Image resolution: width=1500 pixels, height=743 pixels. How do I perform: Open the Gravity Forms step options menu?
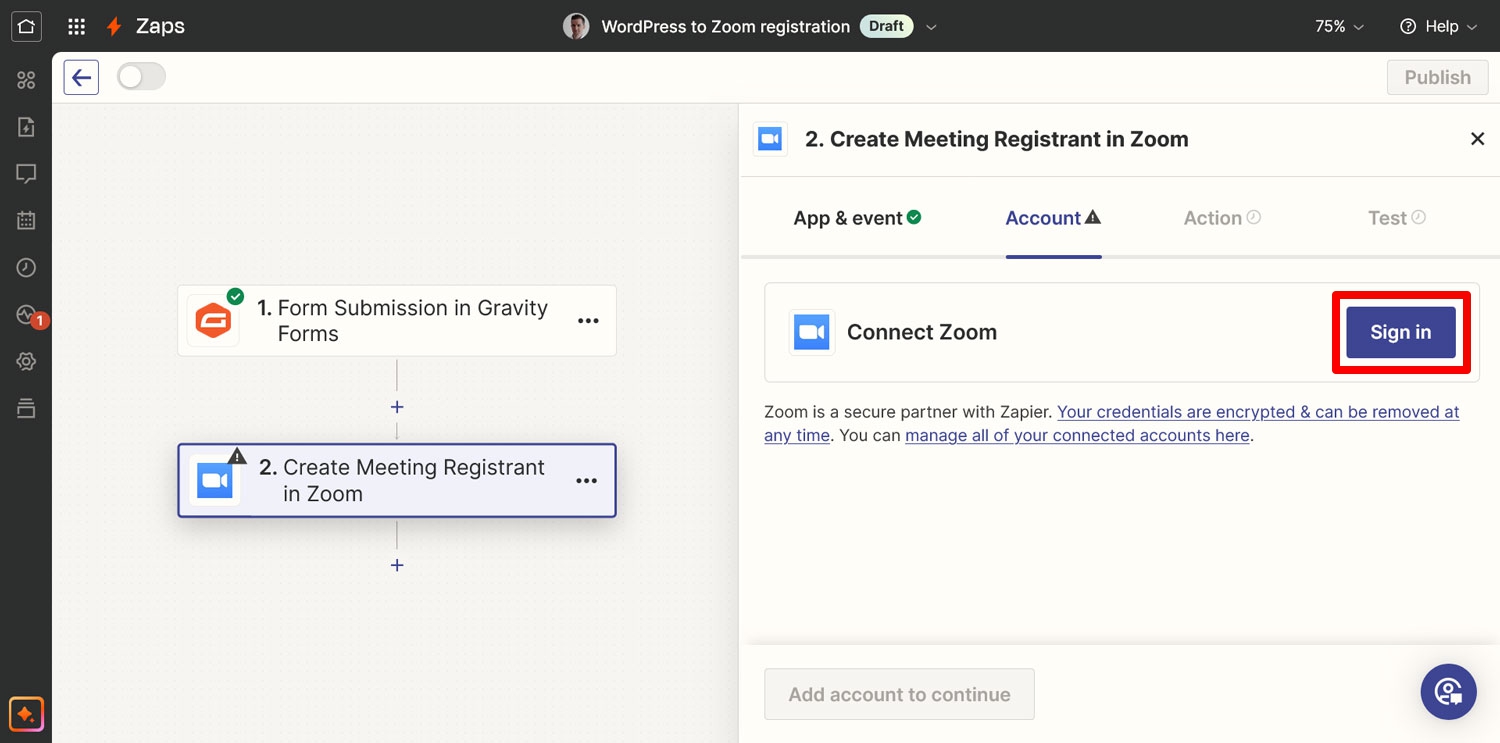tap(588, 321)
